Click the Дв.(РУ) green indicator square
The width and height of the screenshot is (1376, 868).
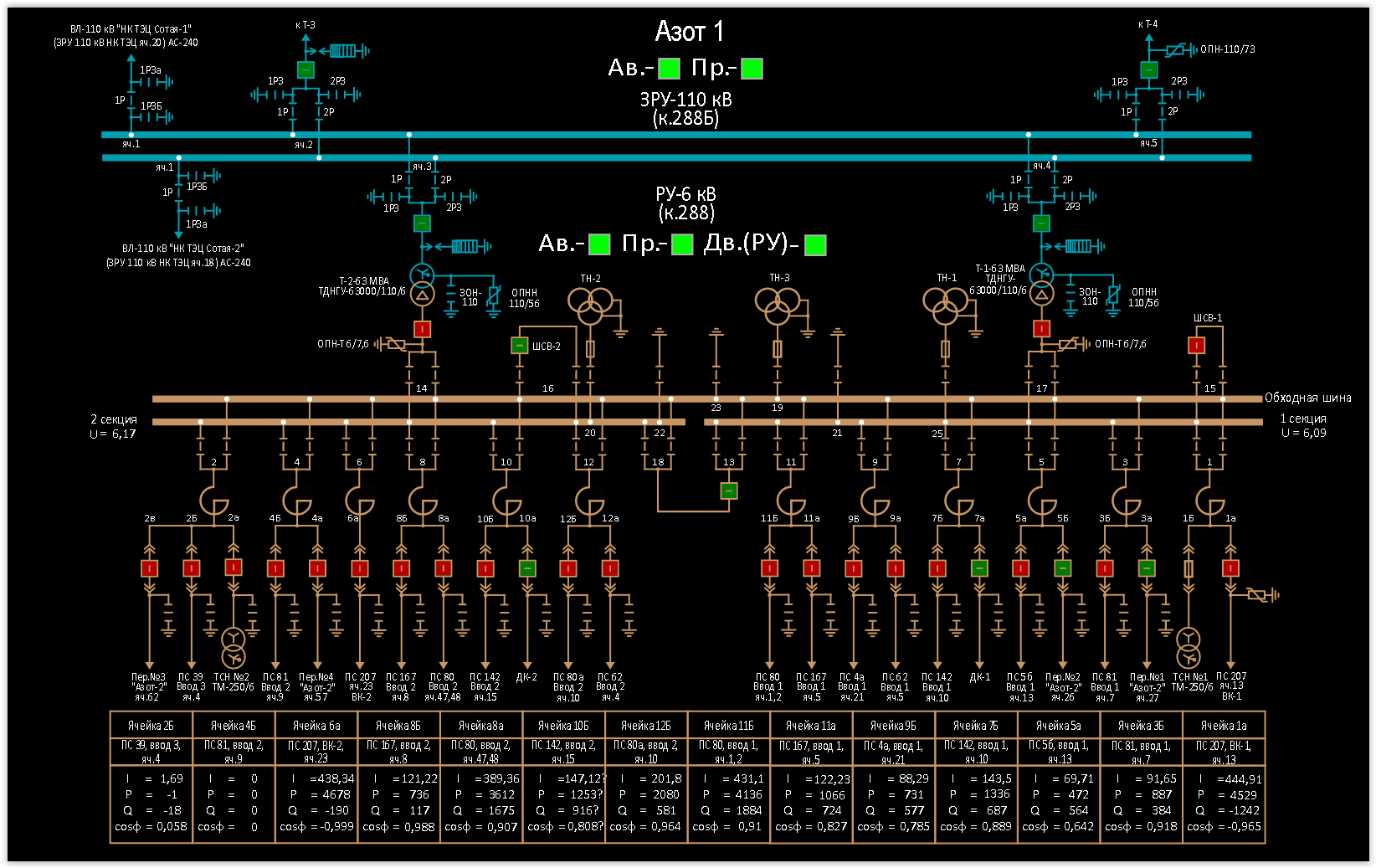coord(814,244)
